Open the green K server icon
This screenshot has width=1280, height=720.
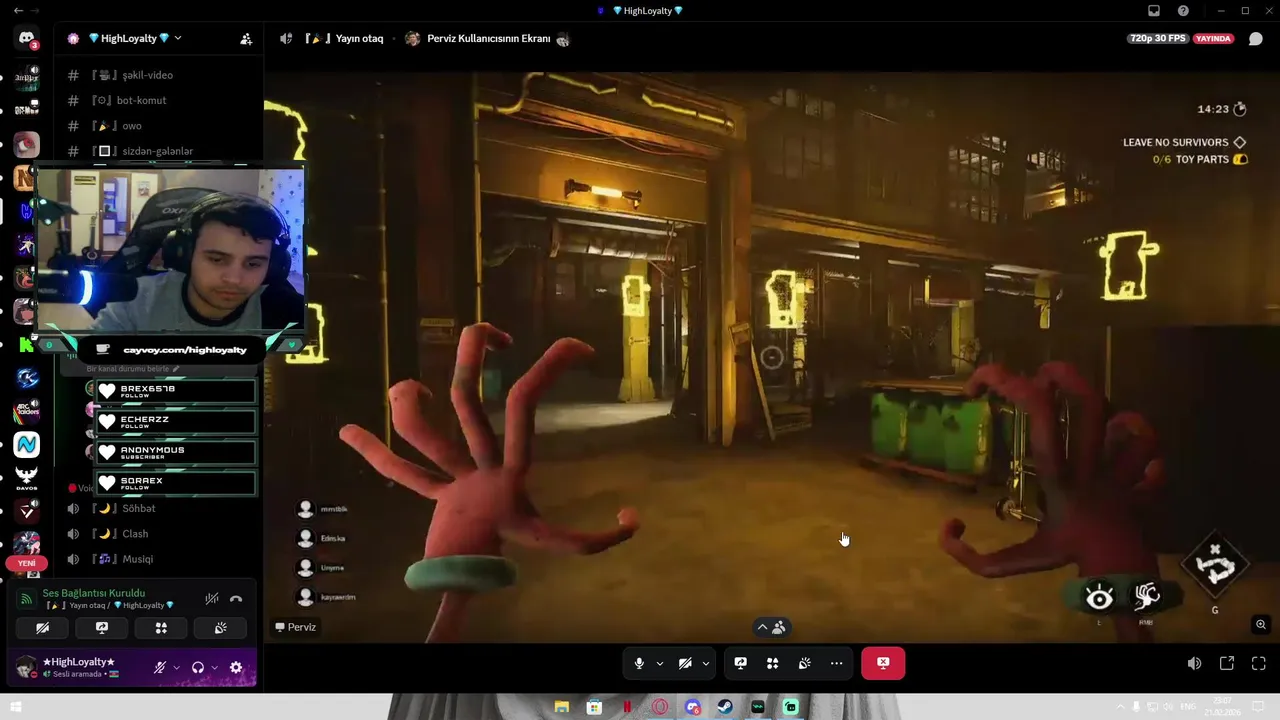(27, 345)
